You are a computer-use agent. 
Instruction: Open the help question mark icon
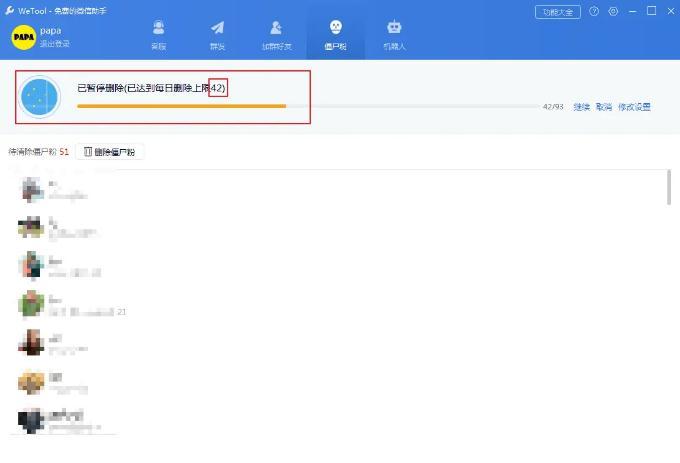594,12
